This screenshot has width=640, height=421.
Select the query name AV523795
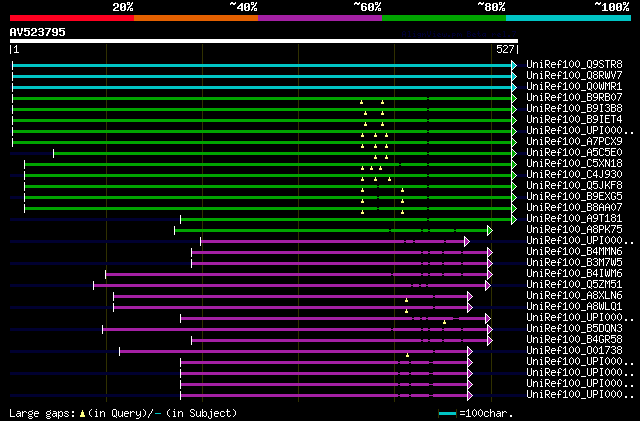tap(38, 32)
